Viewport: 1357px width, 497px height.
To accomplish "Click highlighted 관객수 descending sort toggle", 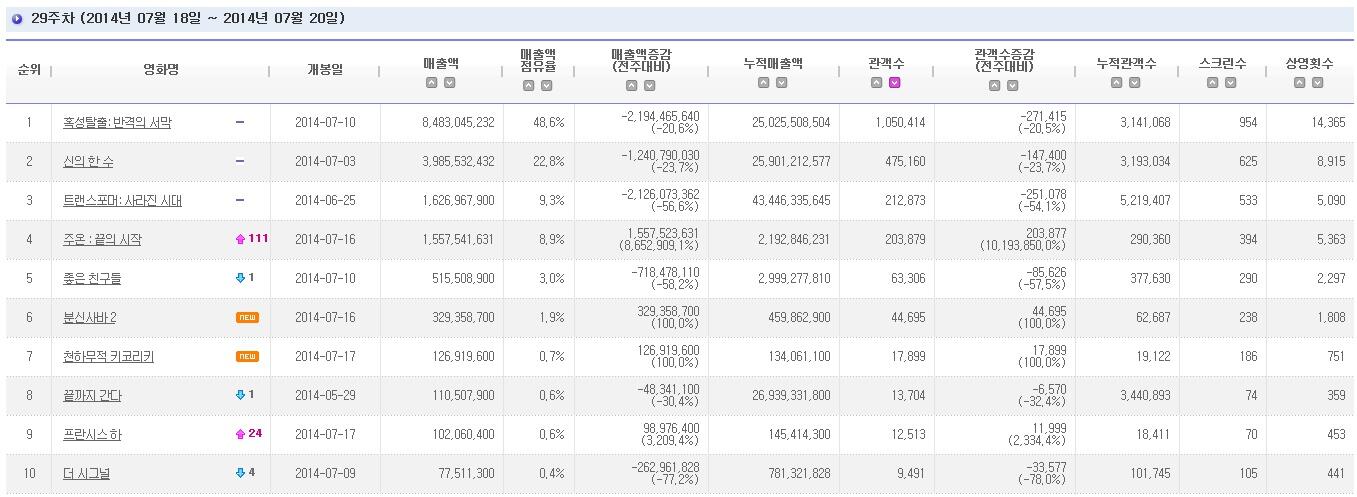I will point(894,83).
